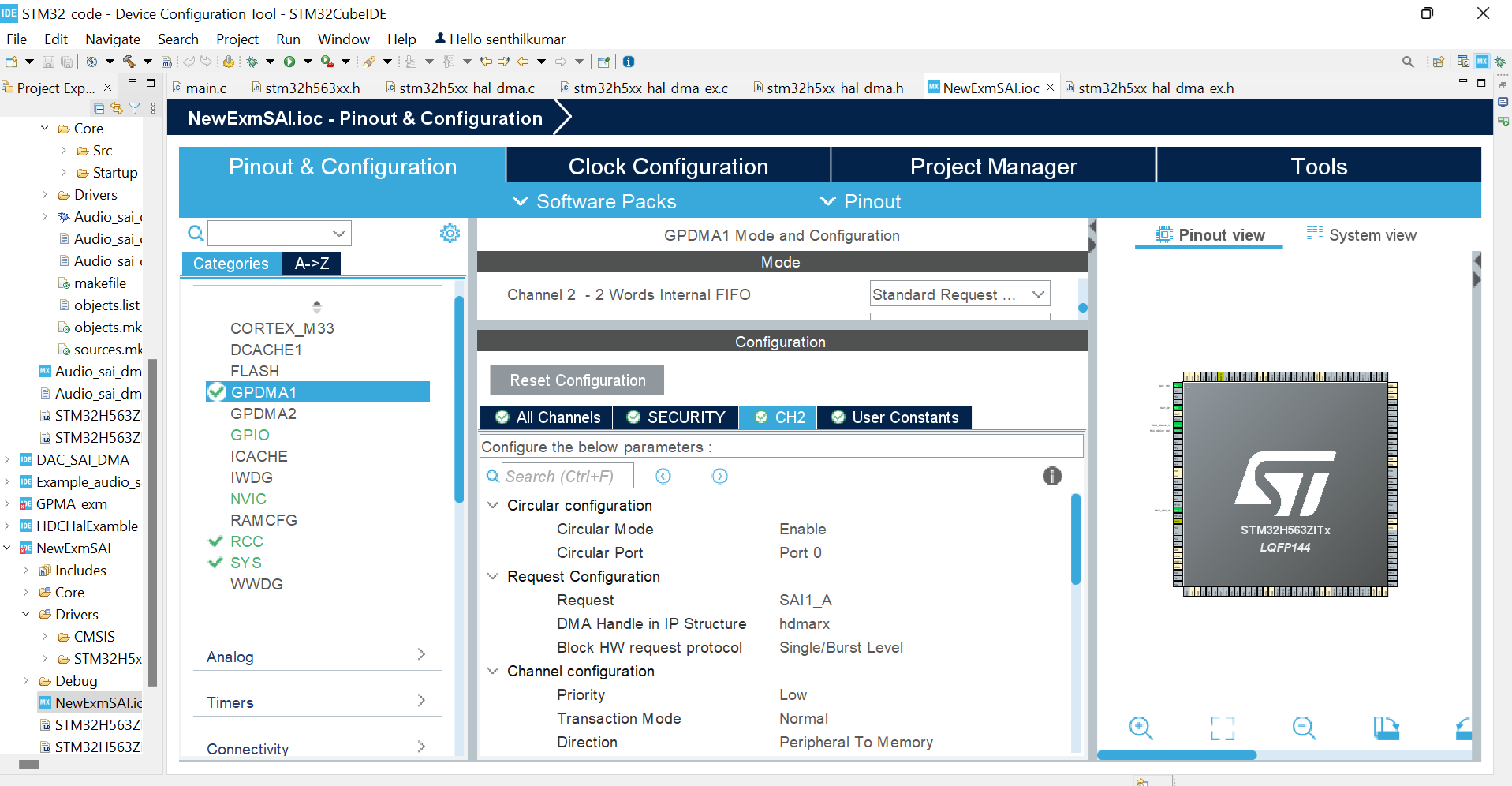Fit the chip pinout to screen
The height and width of the screenshot is (786, 1512).
1222,728
